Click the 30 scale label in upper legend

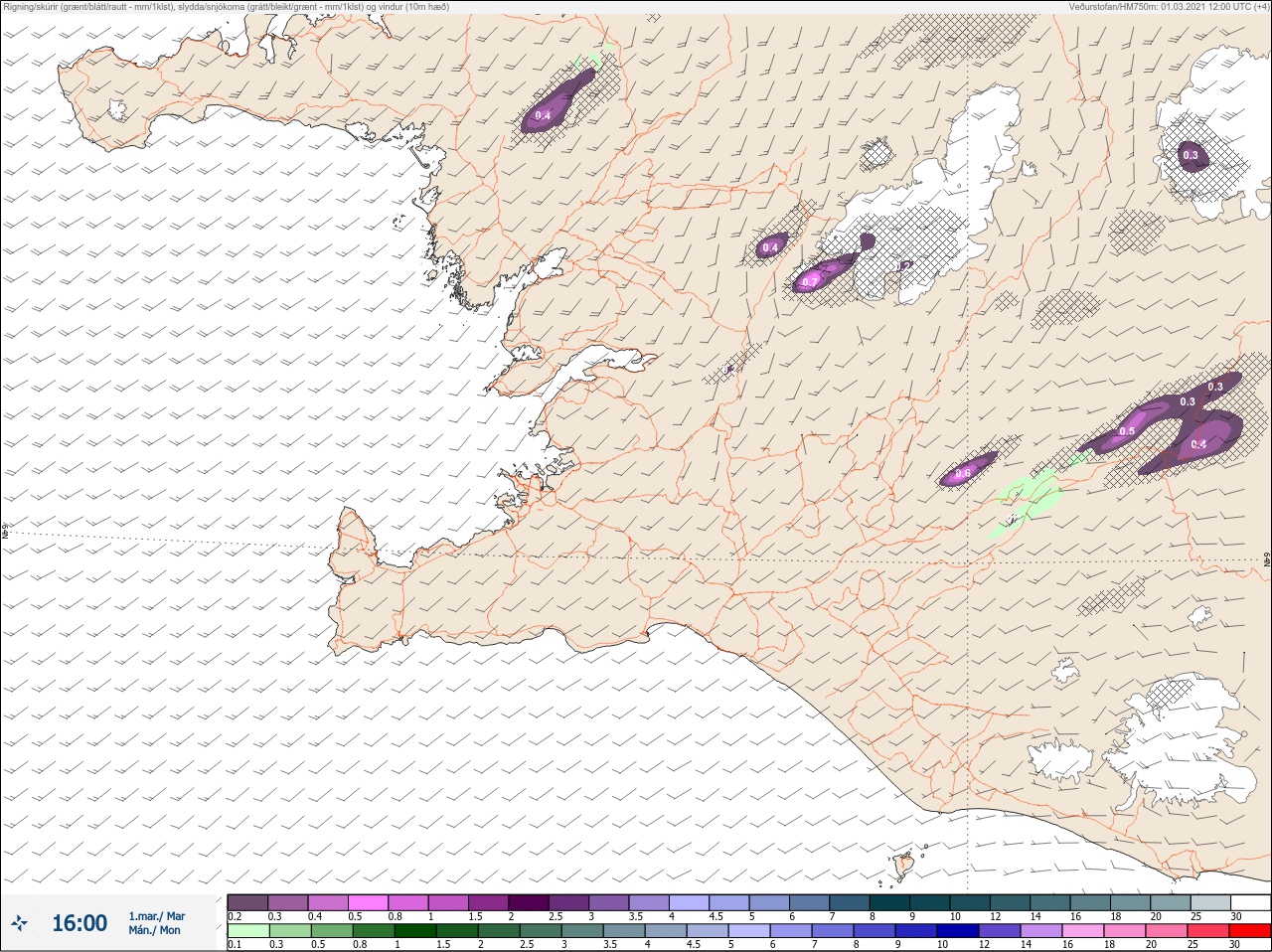coord(1236,916)
